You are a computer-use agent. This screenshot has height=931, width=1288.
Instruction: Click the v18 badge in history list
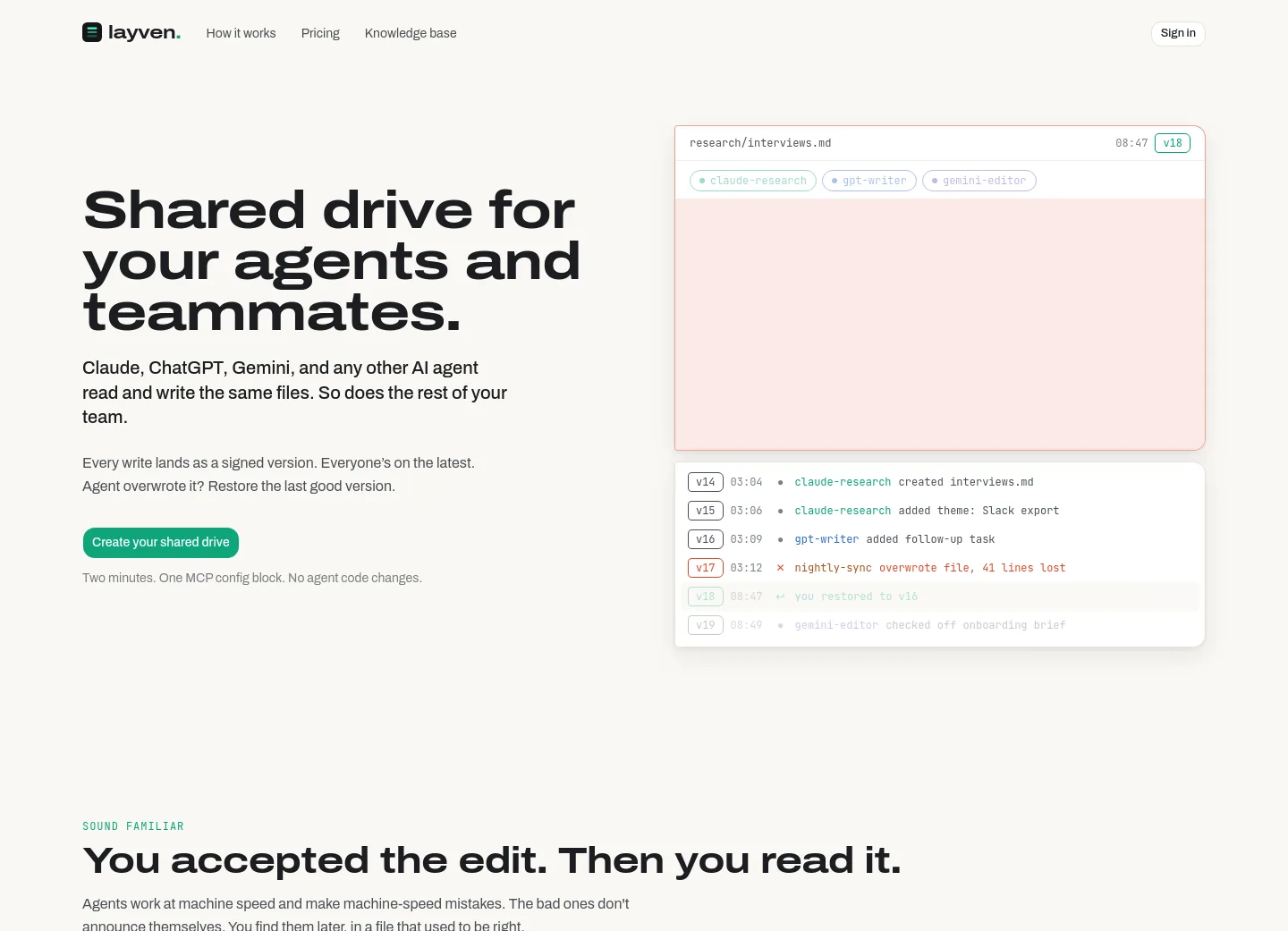(706, 597)
